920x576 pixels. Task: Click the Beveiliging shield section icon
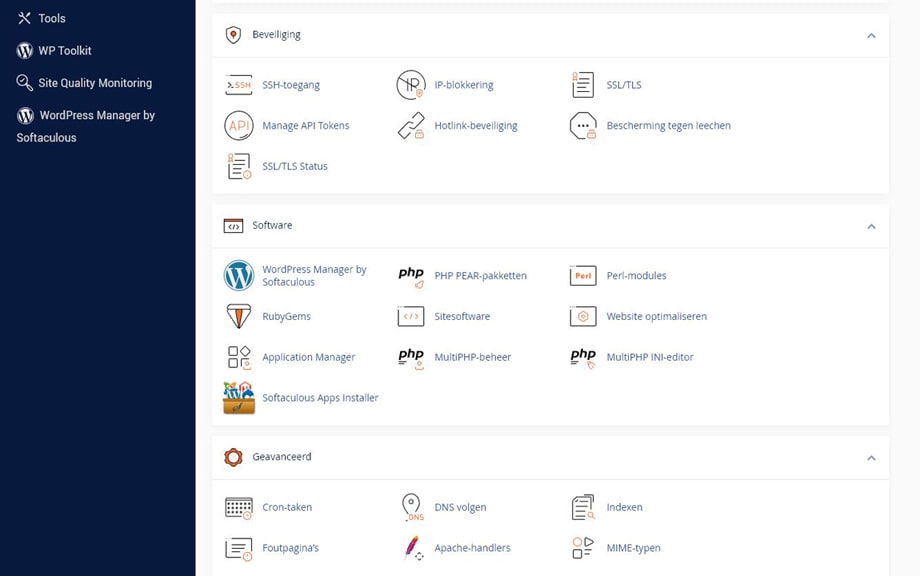click(233, 35)
